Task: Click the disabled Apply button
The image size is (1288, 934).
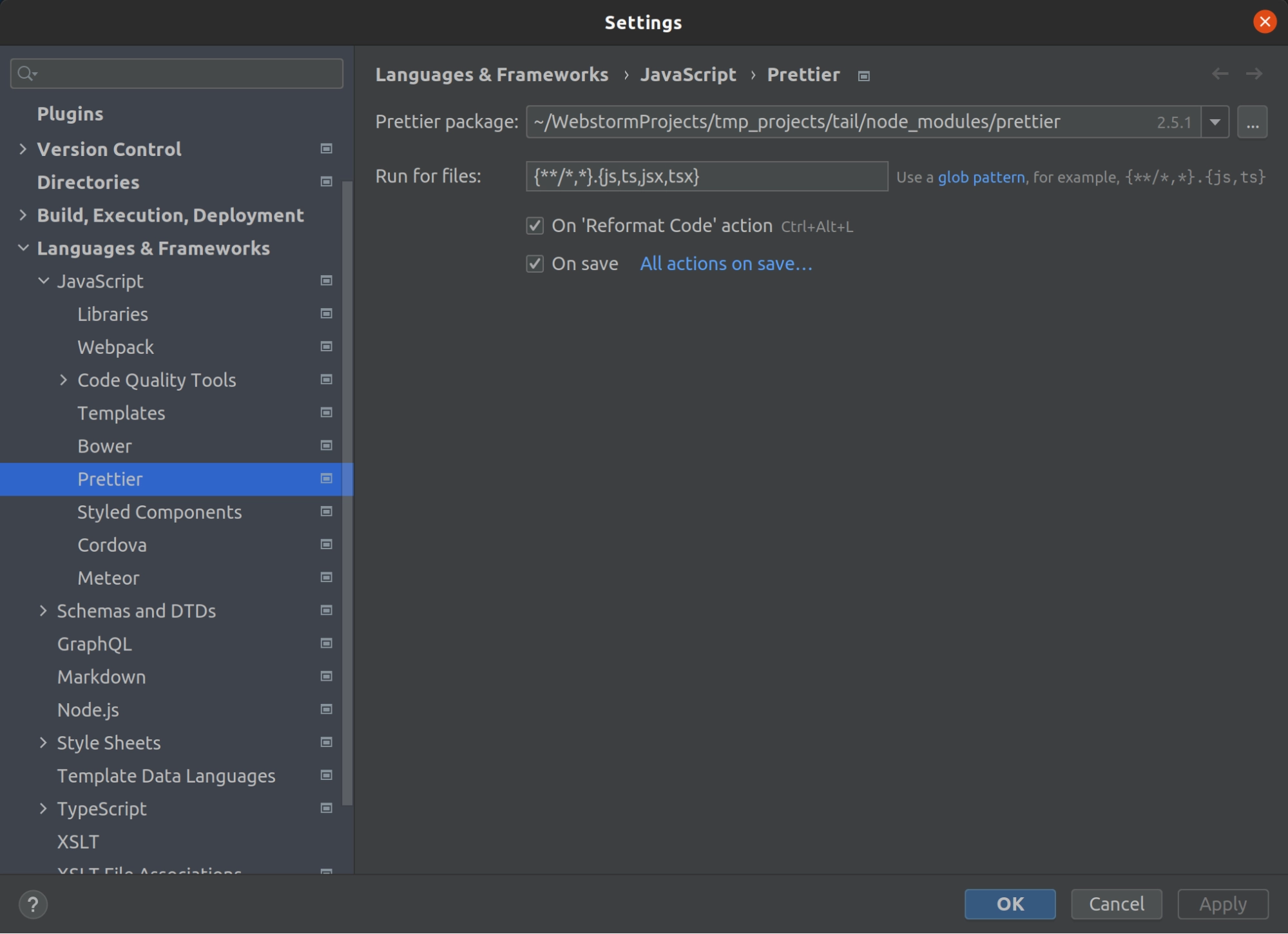Action: (1223, 904)
